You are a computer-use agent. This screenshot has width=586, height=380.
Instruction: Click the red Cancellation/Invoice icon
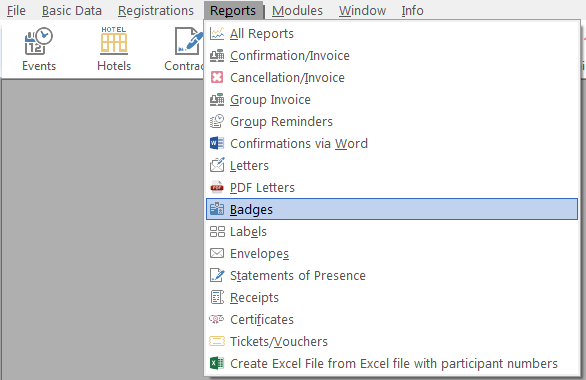(x=217, y=77)
